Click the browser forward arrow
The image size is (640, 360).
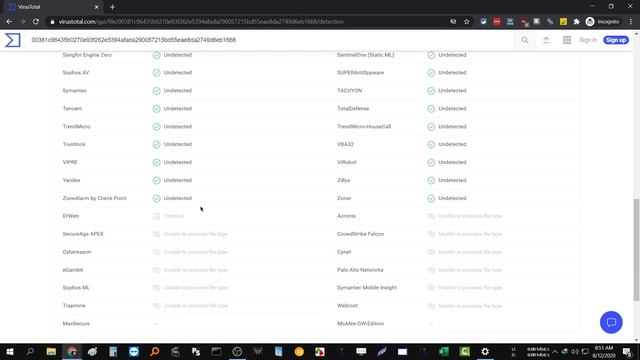click(x=22, y=22)
